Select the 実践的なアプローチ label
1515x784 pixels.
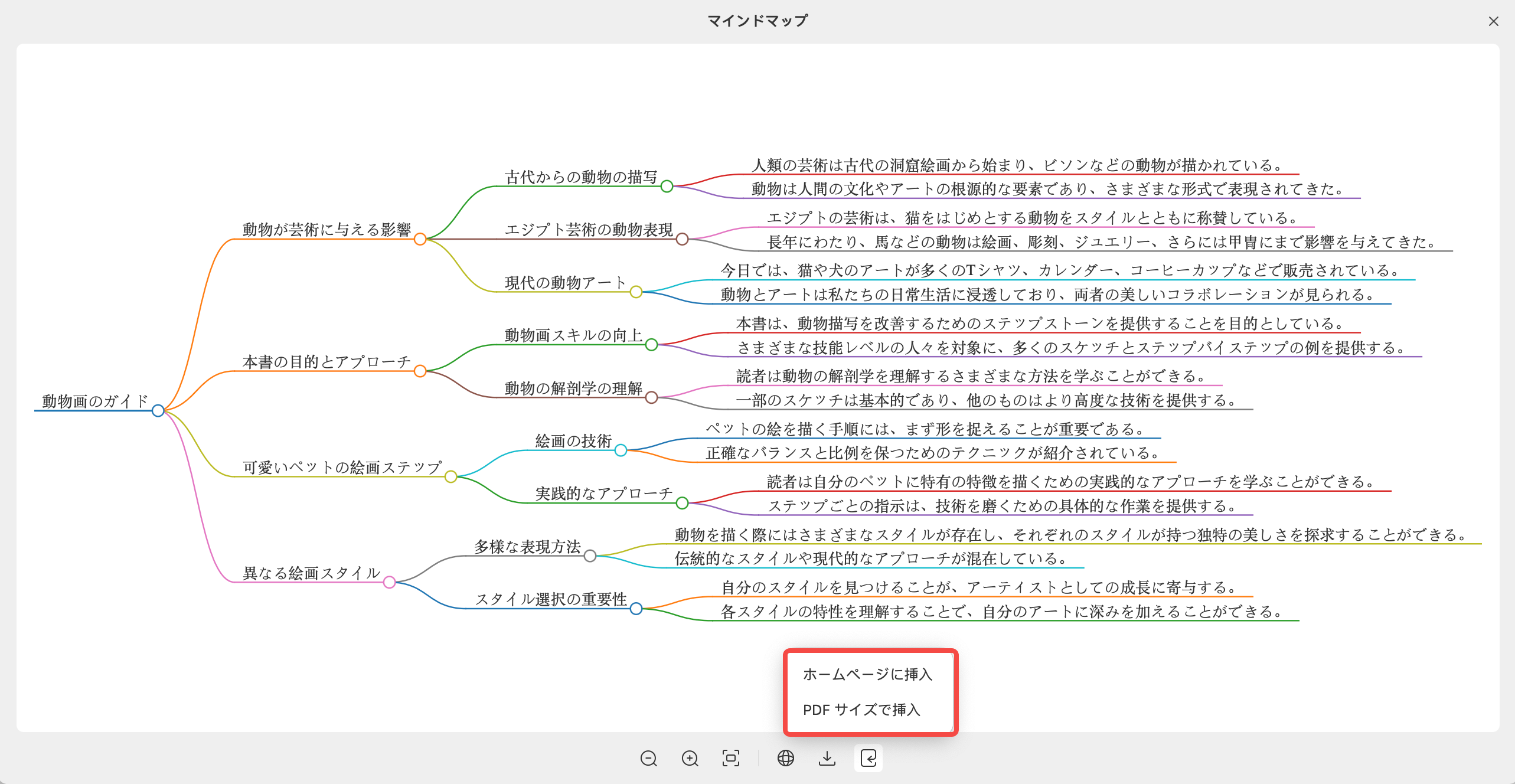pyautogui.click(x=604, y=494)
